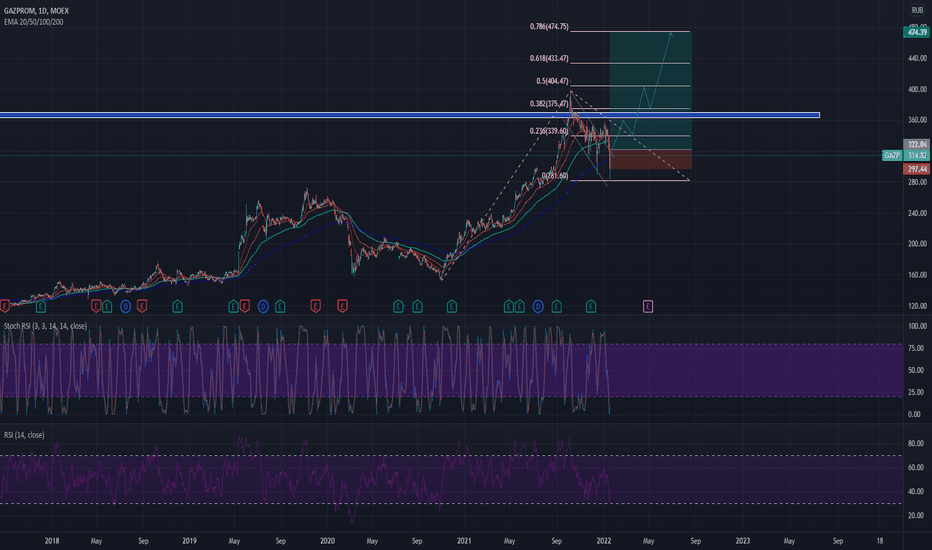932x550 pixels.
Task: Click the green E marker just before 2019
Action: coord(177,306)
